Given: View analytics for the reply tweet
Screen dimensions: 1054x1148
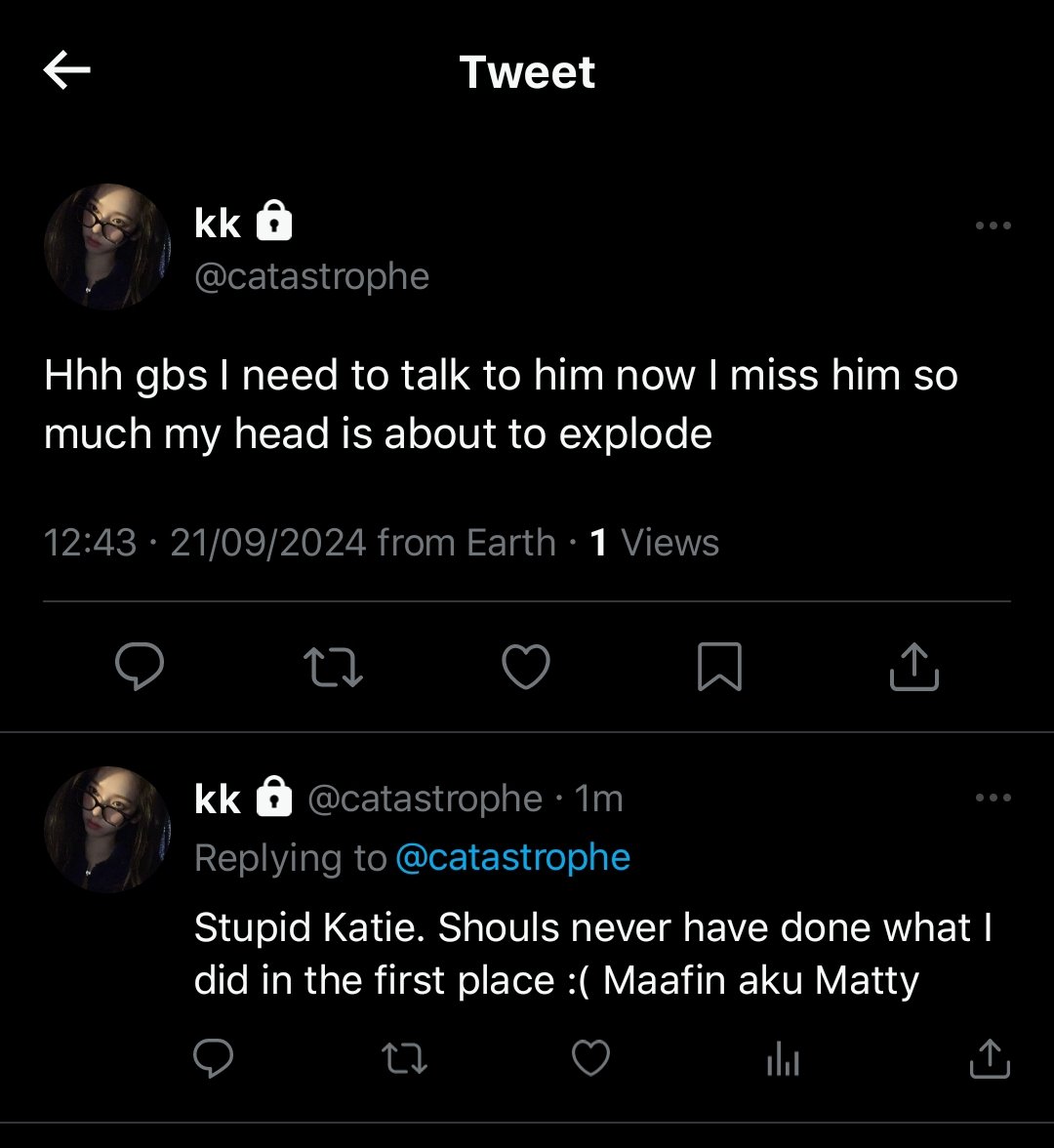Looking at the screenshot, I should coord(783,1058).
